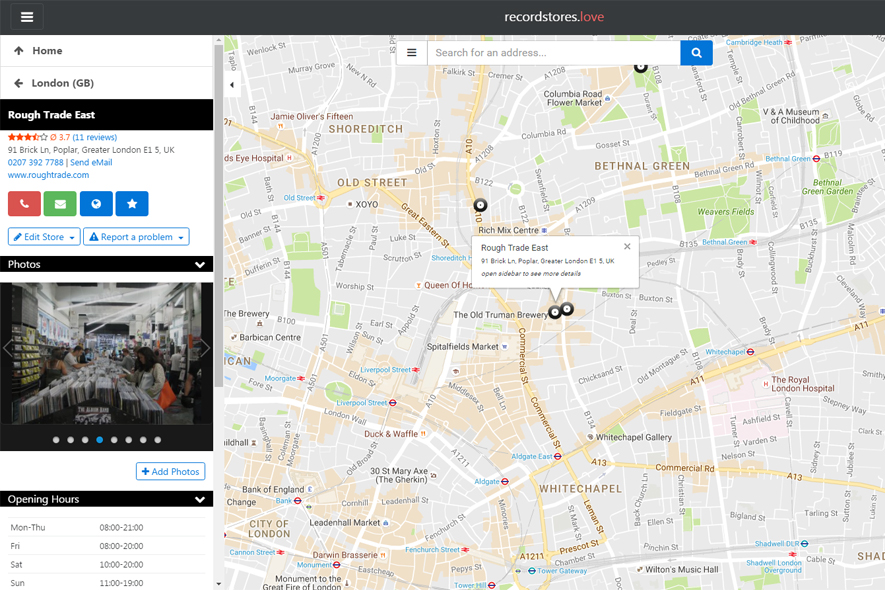The width and height of the screenshot is (885, 590).
Task: Click Whitechapel Gallery map label
Action: coord(634,437)
